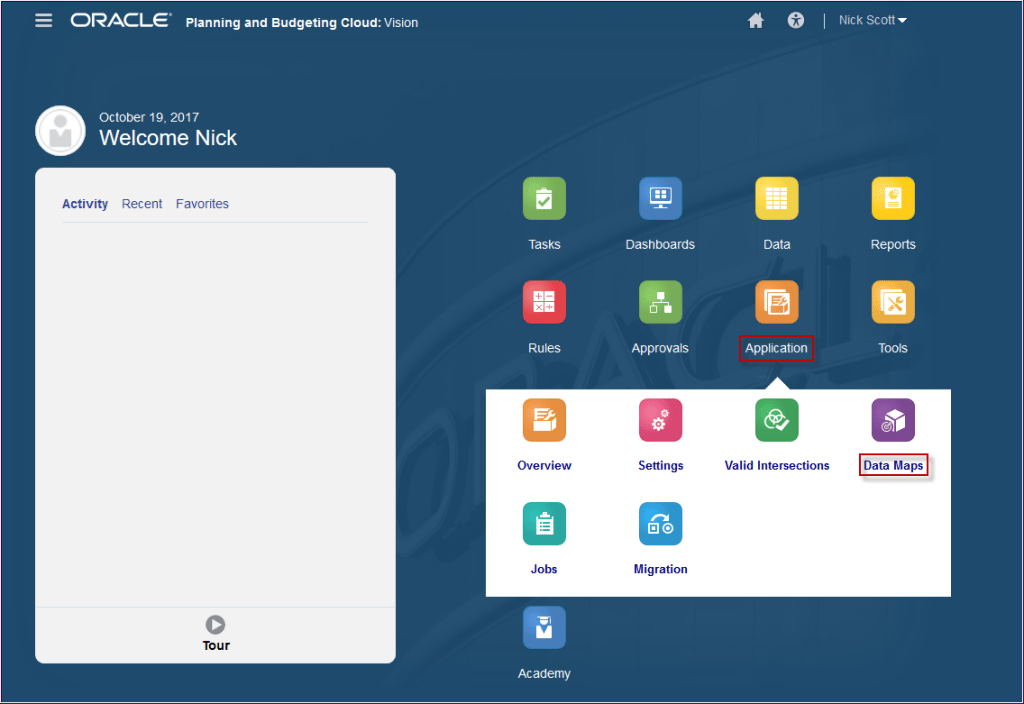Screen dimensions: 1024x704
Task: Click the Valid Intersections label
Action: pos(777,465)
